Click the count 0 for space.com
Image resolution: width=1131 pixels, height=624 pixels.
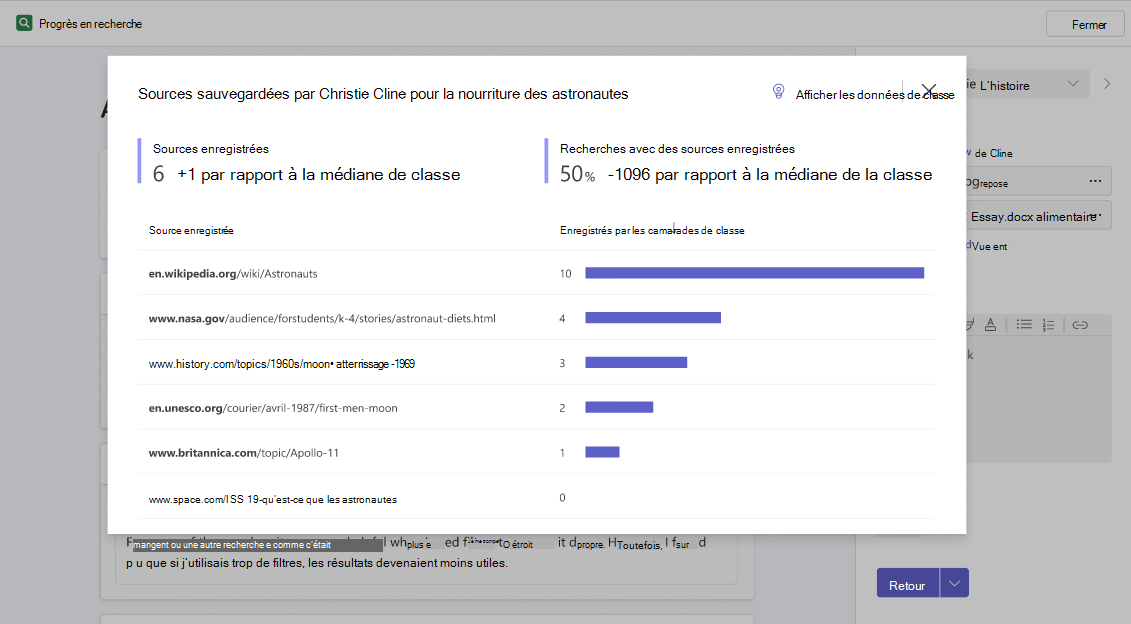click(x=563, y=497)
